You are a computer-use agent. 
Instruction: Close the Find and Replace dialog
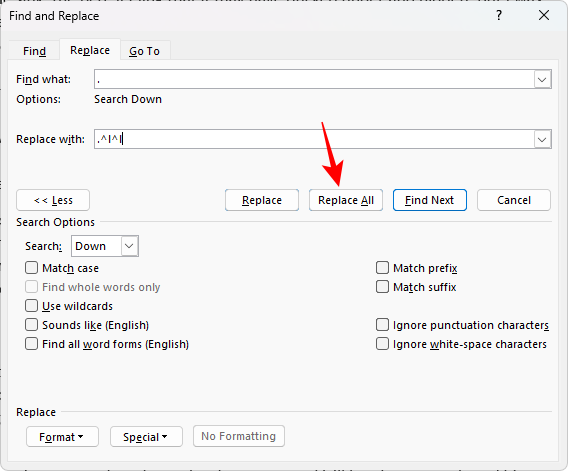pyautogui.click(x=544, y=16)
